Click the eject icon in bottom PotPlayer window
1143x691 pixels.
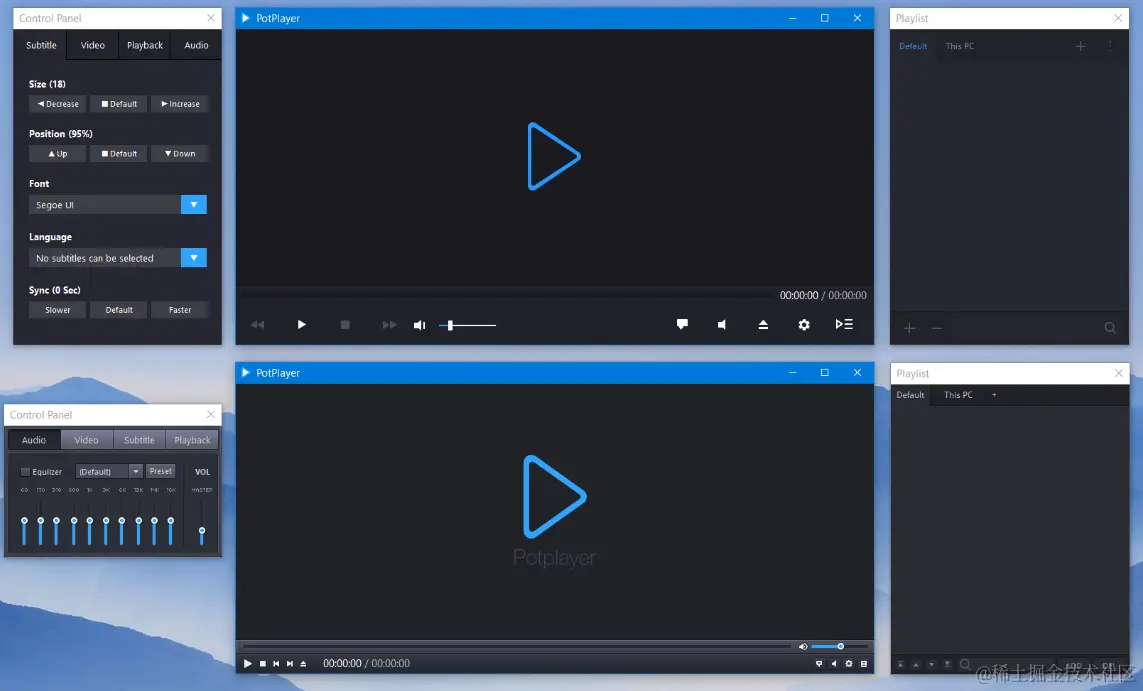(303, 663)
